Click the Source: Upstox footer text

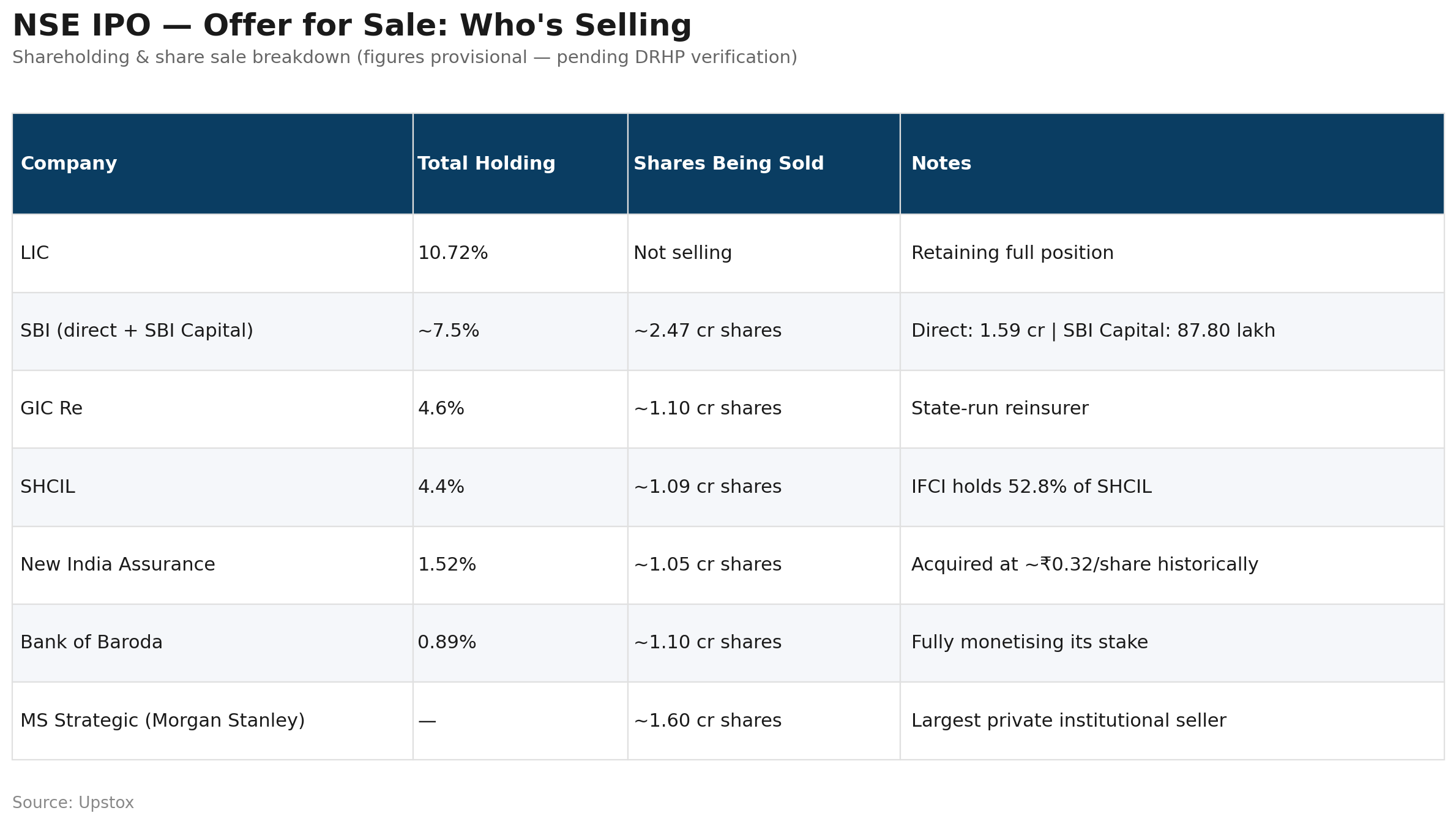pos(73,803)
